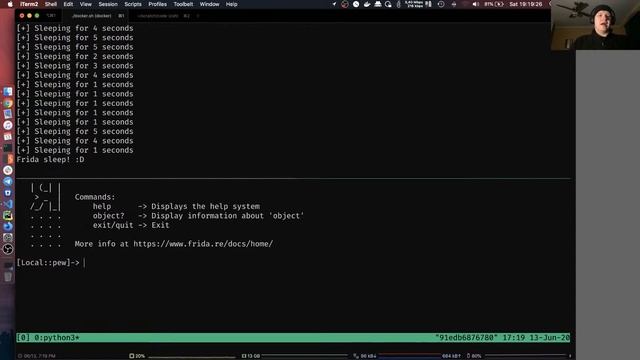
Task: Open the Shell menu
Action: pyautogui.click(x=51, y=4)
